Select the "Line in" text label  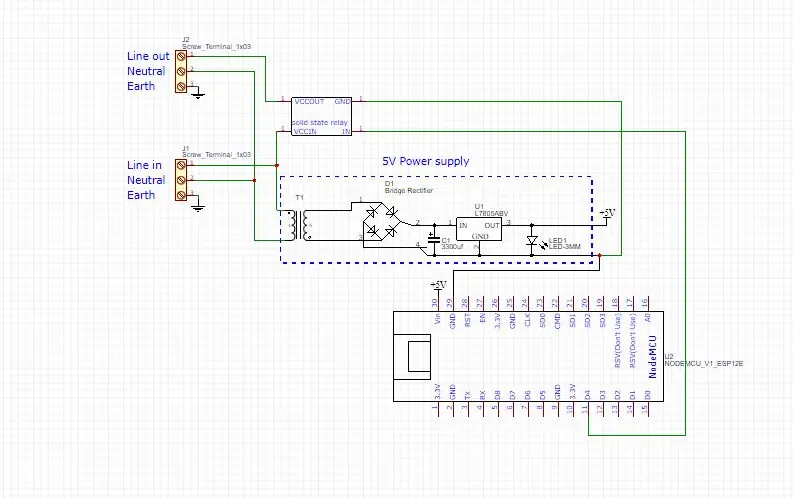point(144,165)
